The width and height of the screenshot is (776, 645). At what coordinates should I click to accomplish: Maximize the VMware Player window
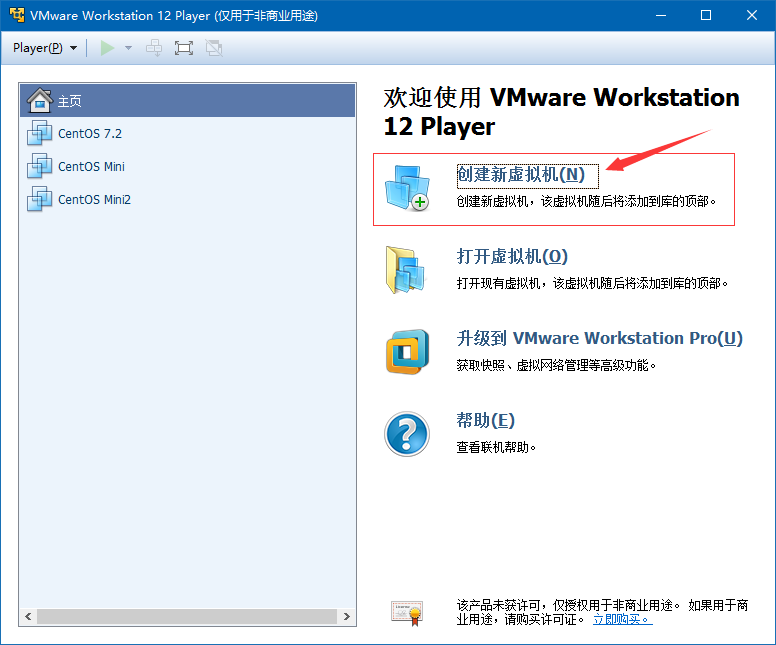(706, 15)
